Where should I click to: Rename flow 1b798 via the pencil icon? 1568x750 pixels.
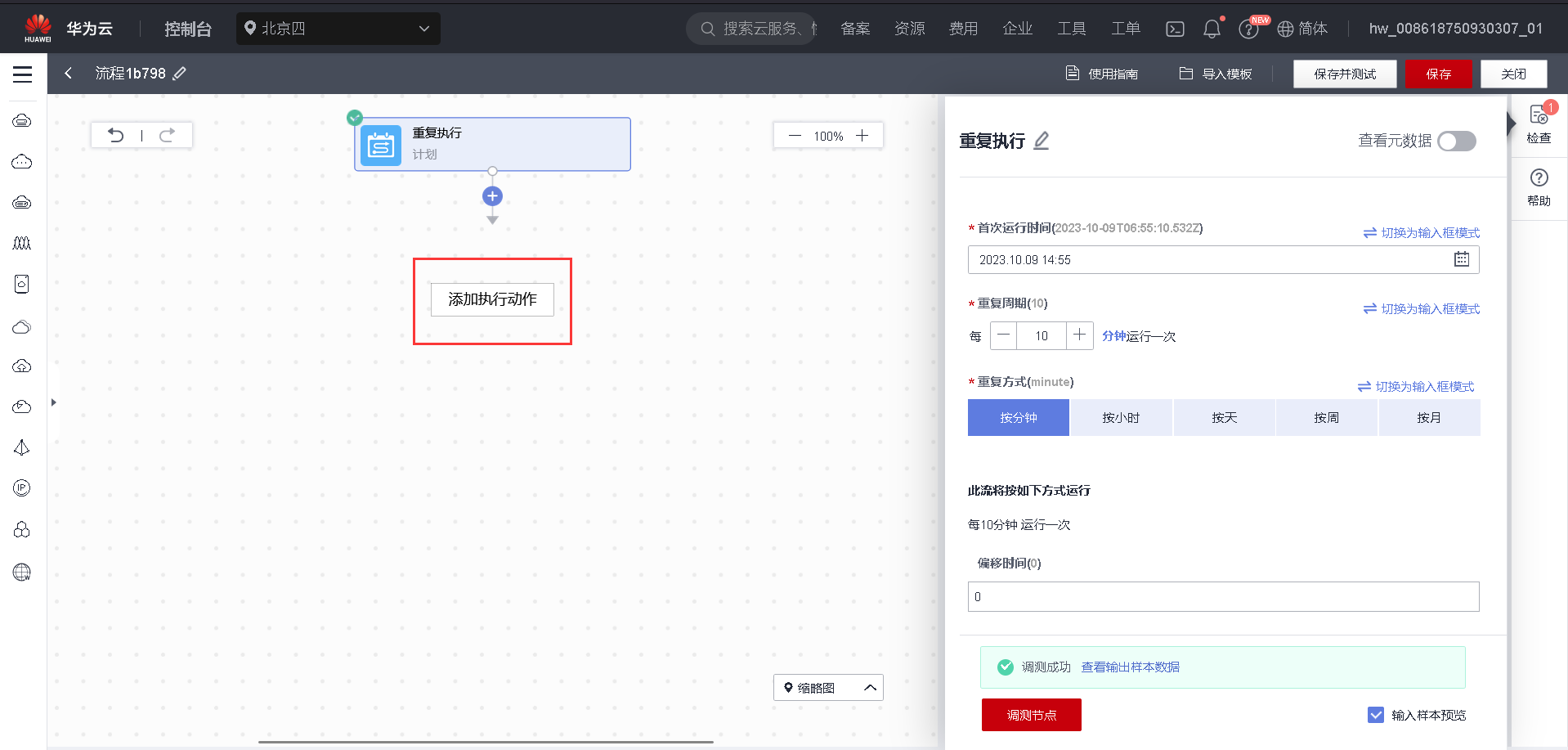point(180,73)
